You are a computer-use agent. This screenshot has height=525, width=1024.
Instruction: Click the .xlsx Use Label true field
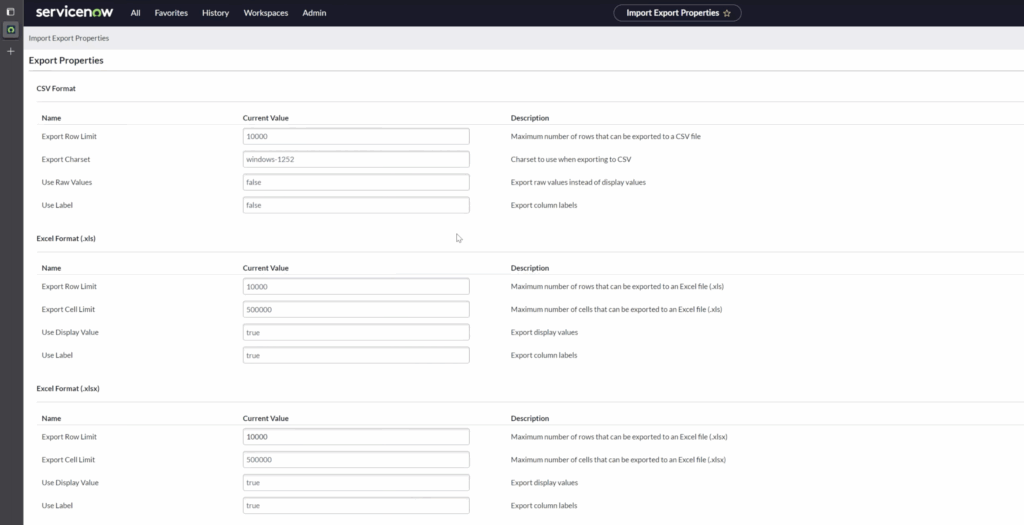click(356, 506)
